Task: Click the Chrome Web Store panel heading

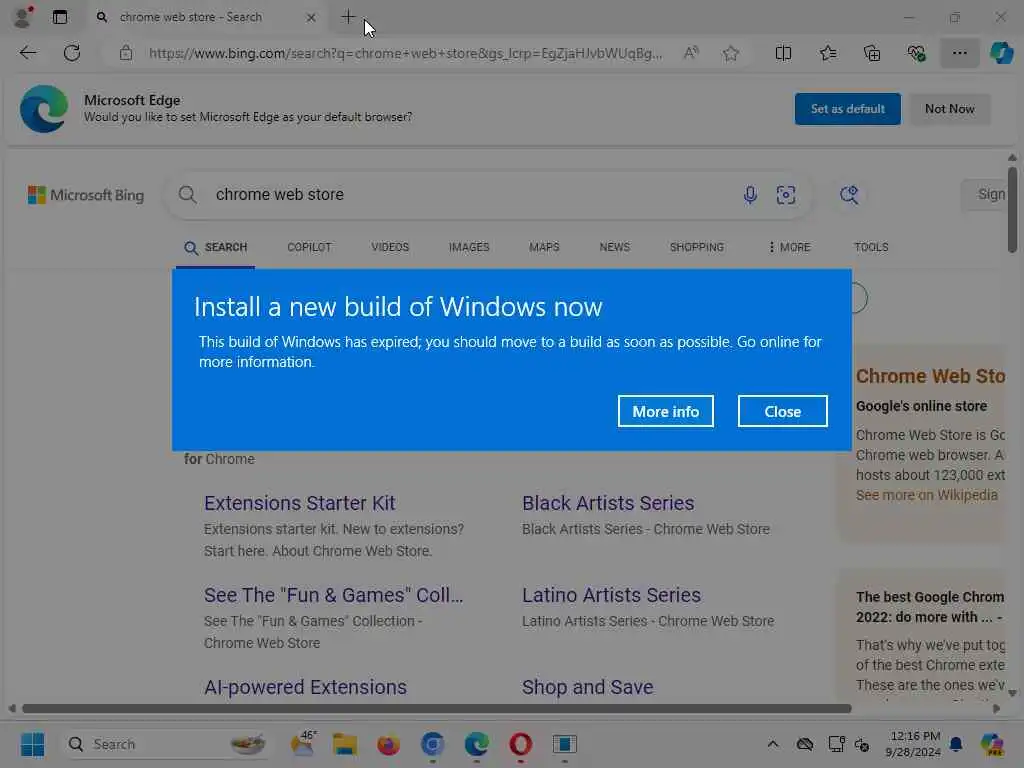Action: coord(930,376)
